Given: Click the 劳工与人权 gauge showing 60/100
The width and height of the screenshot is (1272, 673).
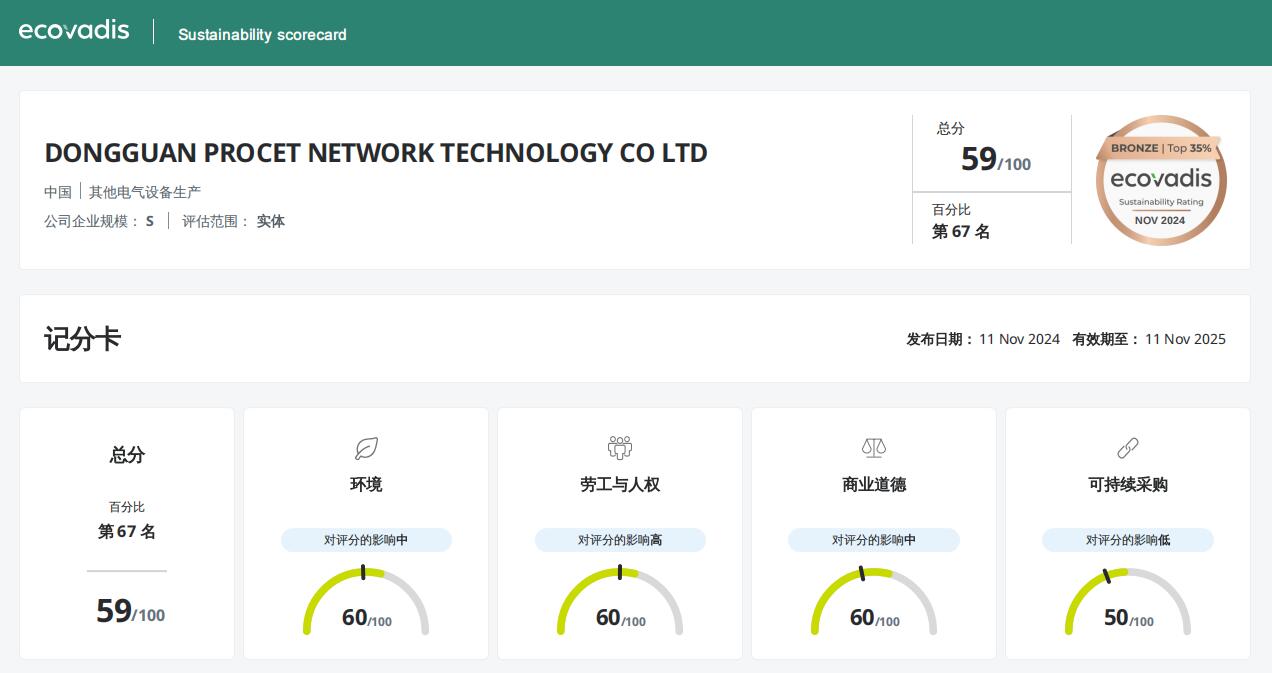Looking at the screenshot, I should [620, 602].
